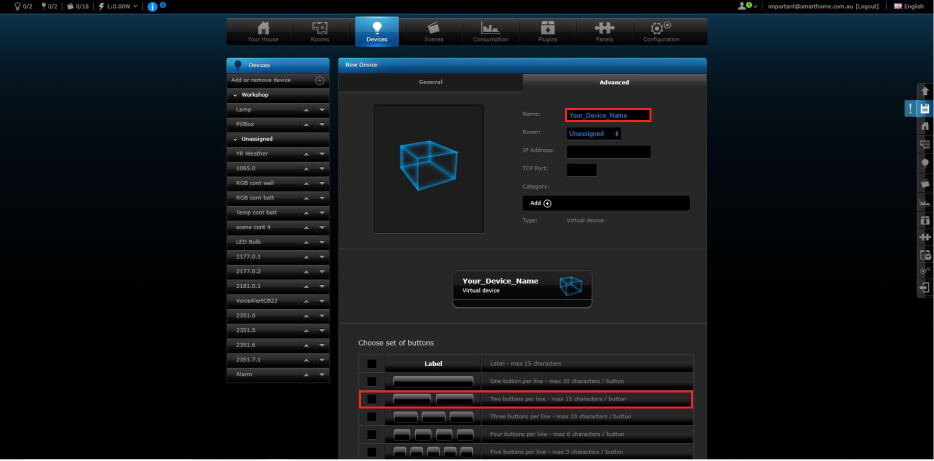Click down arrow for RGB cont wall

[322, 183]
